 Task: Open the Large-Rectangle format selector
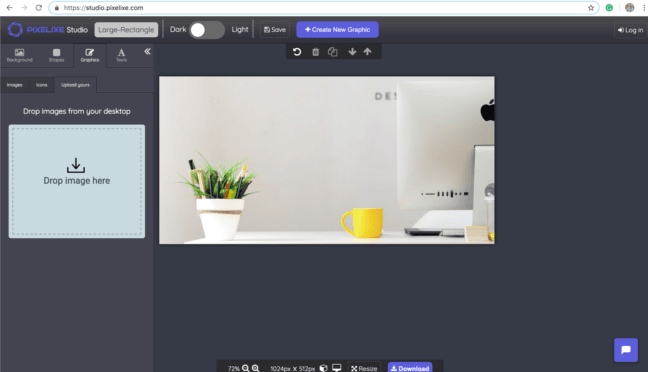pos(126,30)
